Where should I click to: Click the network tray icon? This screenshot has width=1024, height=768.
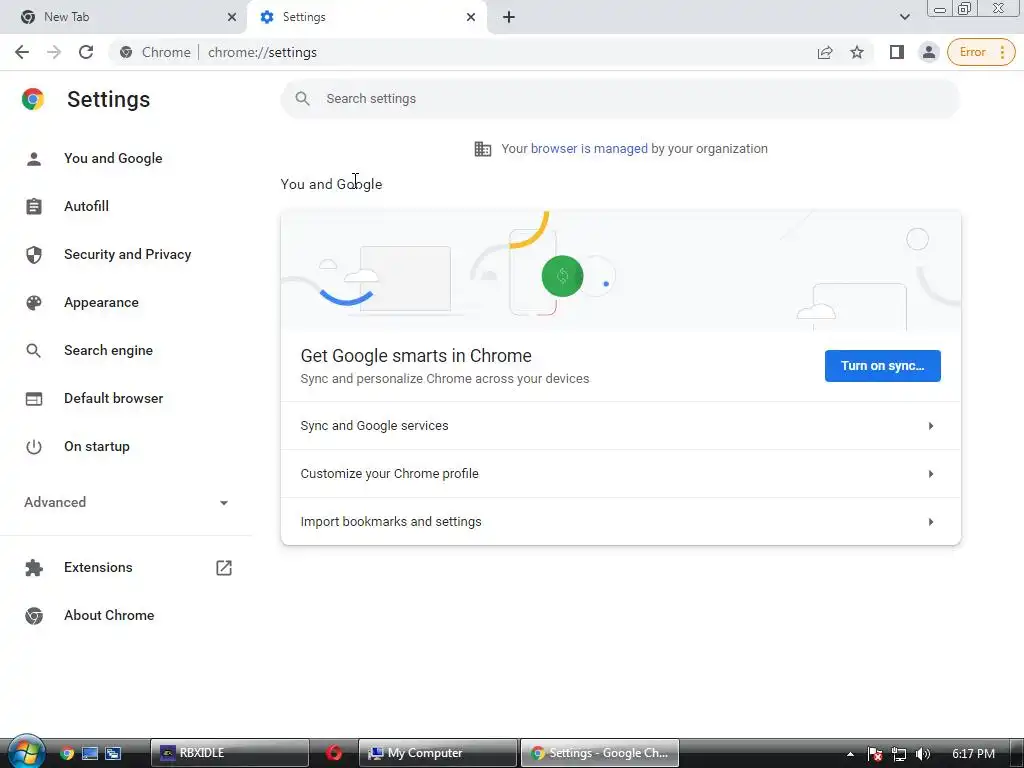[x=899, y=754]
